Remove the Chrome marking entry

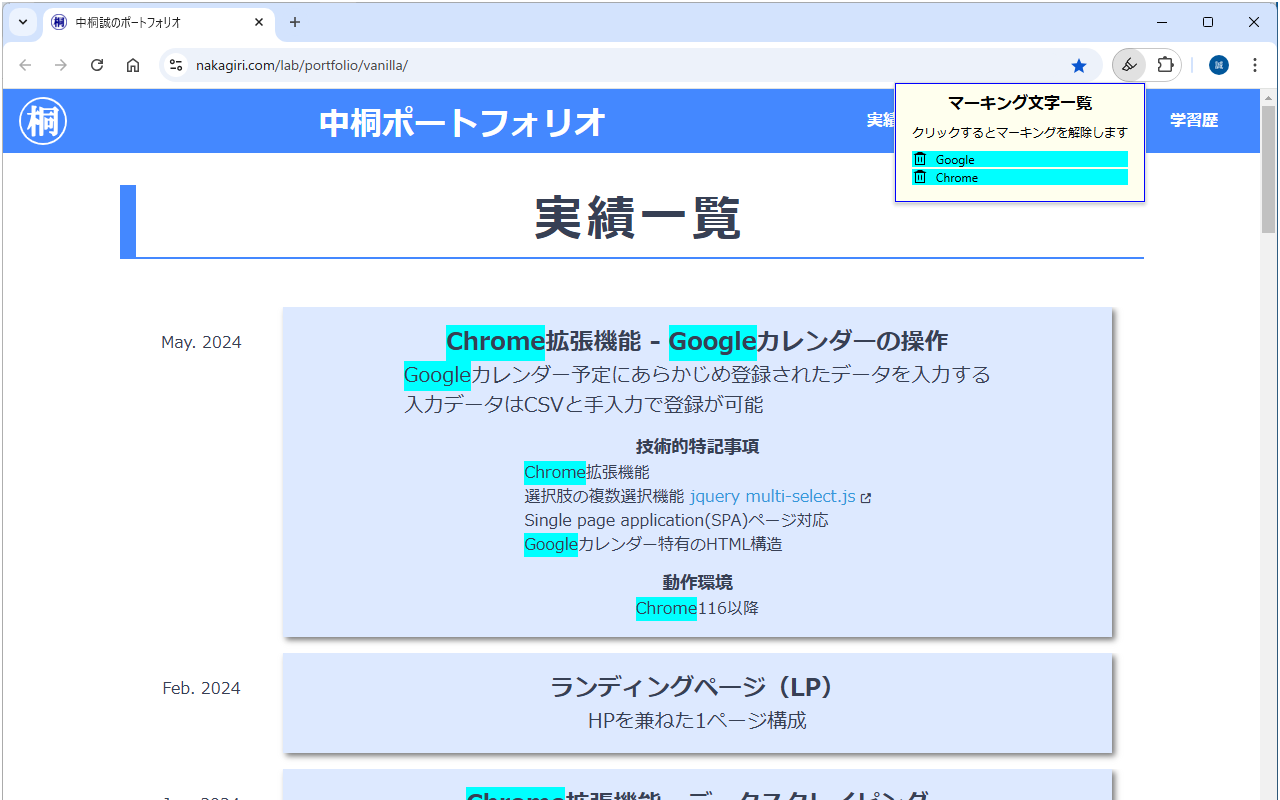[x=1020, y=177]
